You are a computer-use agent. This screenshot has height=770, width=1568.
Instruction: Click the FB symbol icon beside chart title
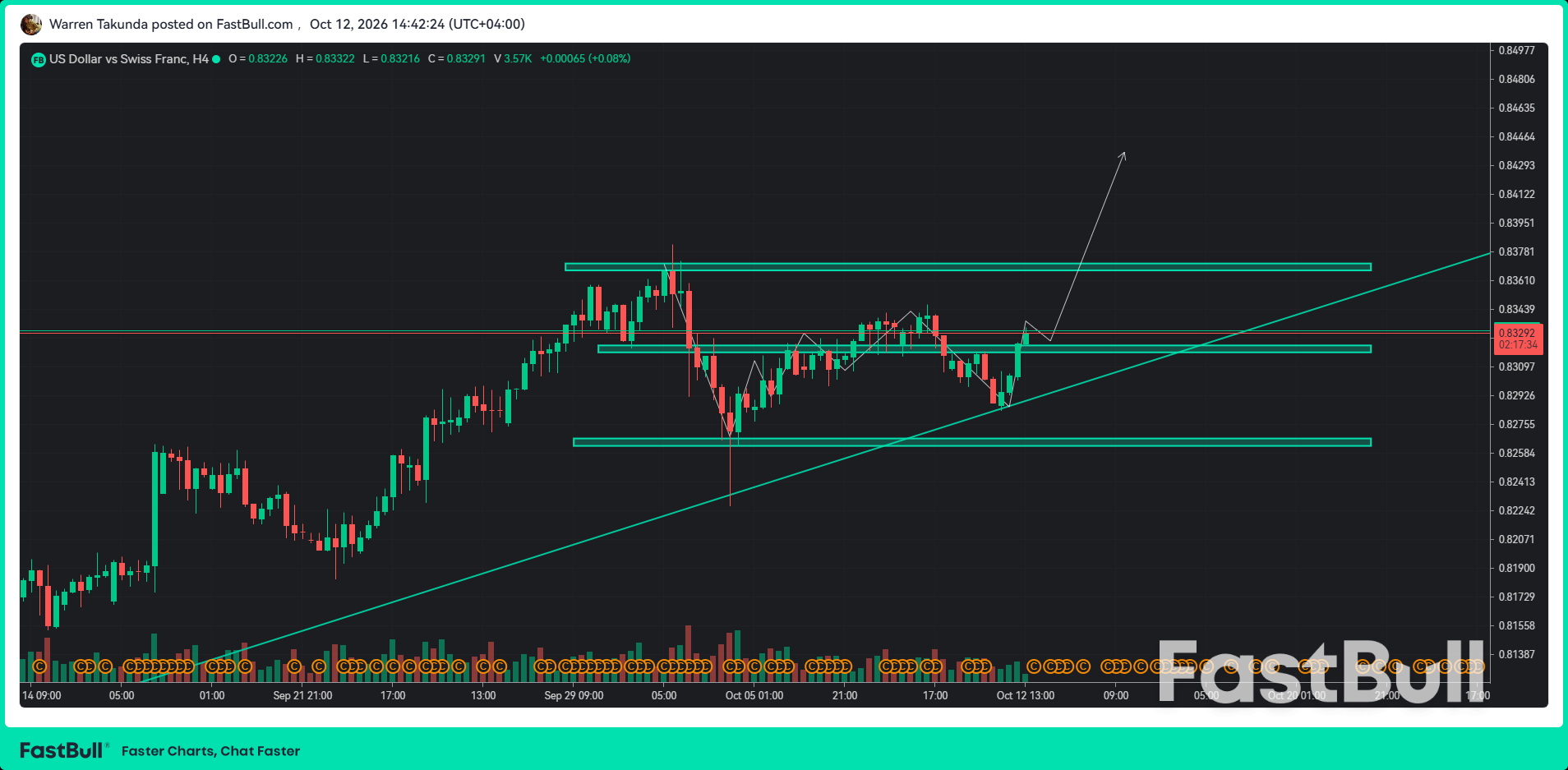pos(38,59)
